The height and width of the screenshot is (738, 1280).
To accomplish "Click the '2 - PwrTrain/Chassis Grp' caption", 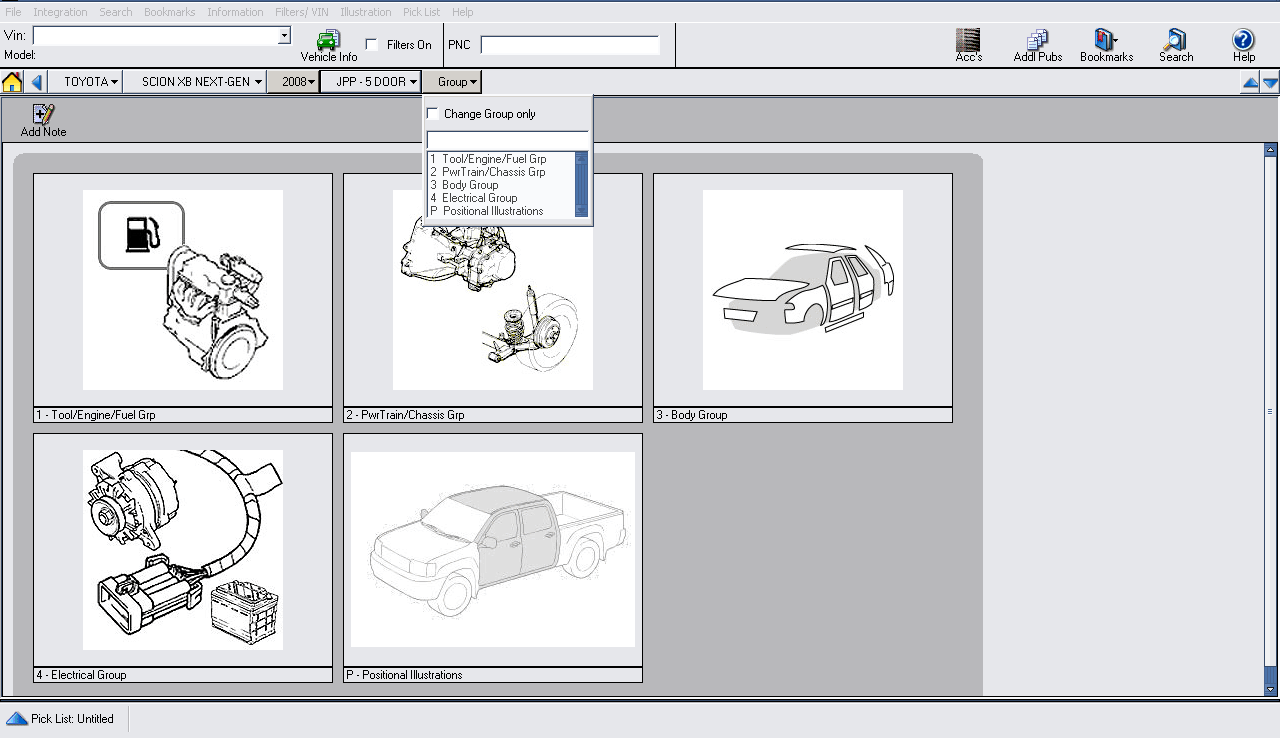I will click(x=493, y=415).
